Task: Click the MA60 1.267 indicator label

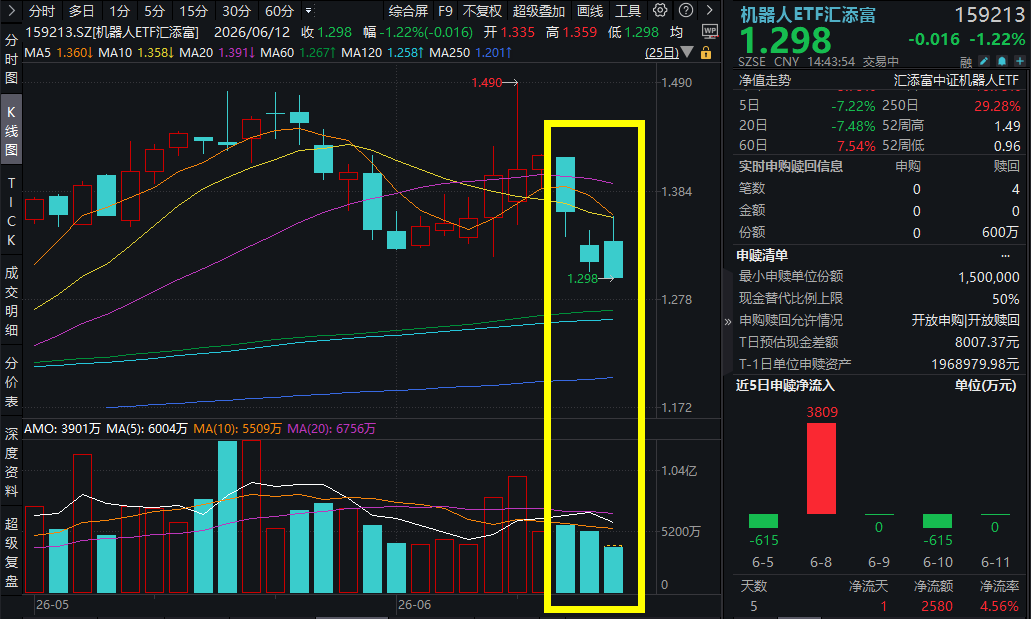Action: point(298,52)
